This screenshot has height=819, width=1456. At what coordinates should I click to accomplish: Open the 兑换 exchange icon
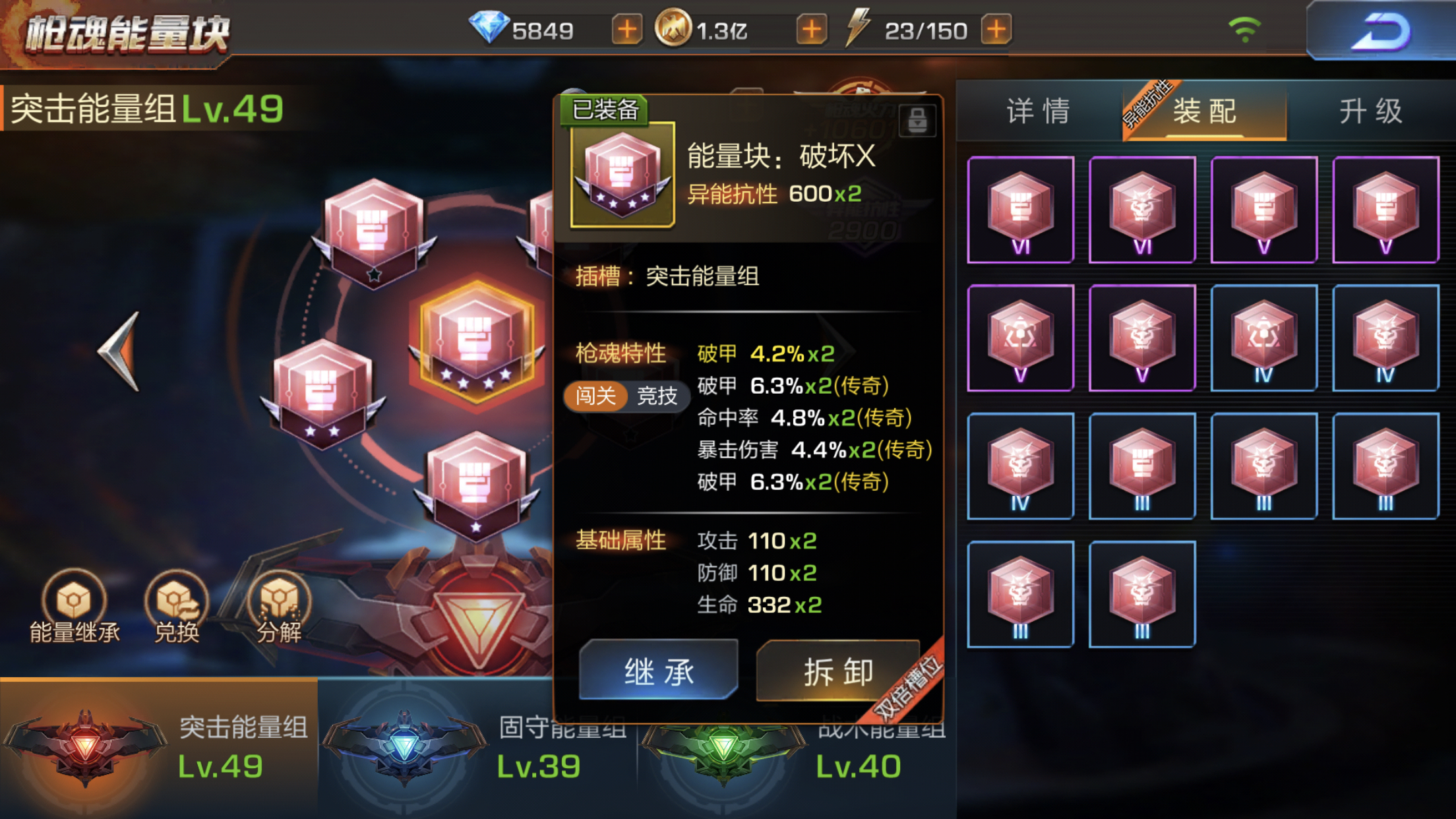click(x=177, y=607)
